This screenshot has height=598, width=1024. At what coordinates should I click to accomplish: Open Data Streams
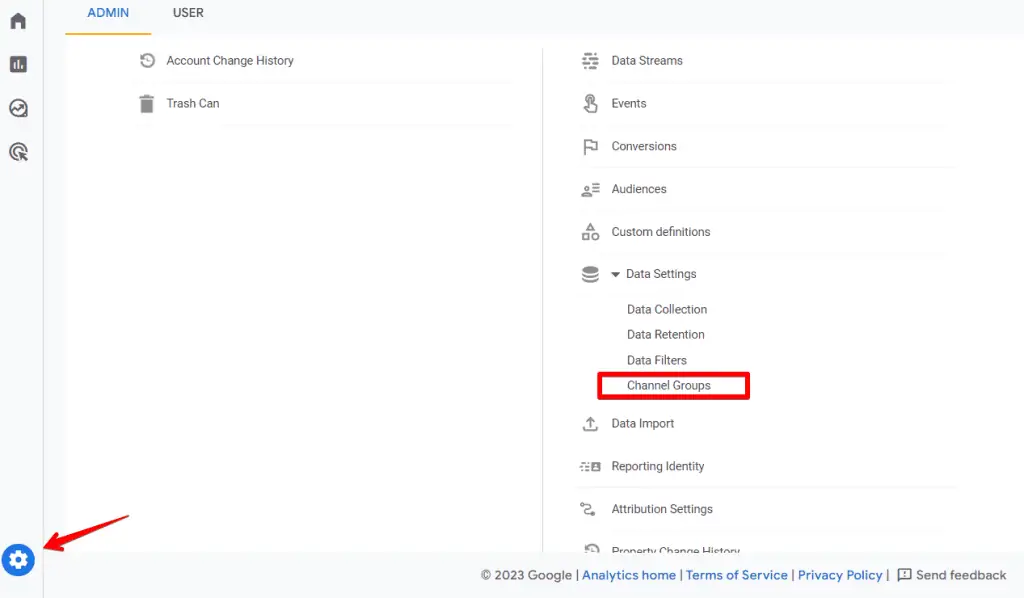(646, 60)
